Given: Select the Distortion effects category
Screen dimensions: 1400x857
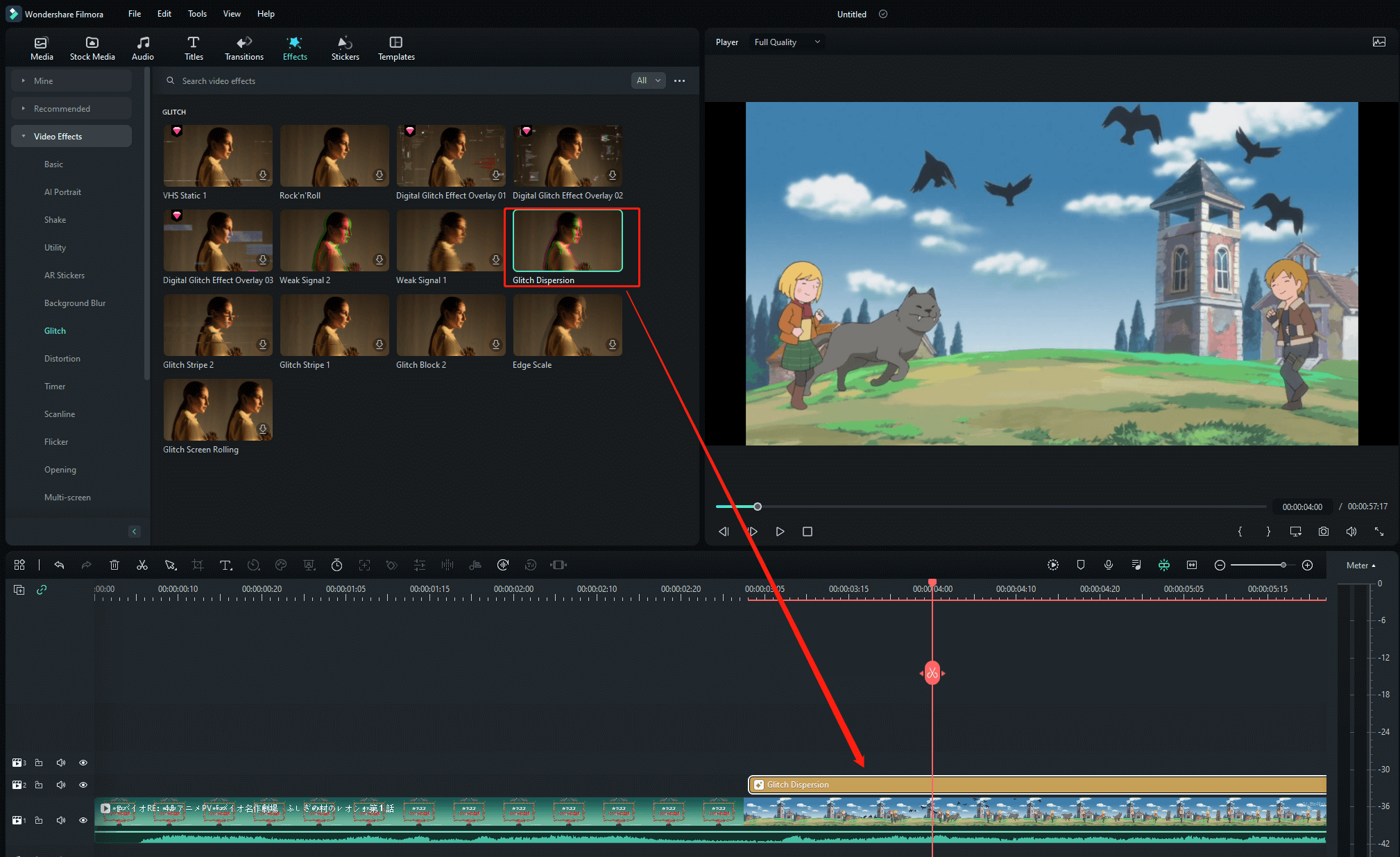Looking at the screenshot, I should click(x=62, y=359).
